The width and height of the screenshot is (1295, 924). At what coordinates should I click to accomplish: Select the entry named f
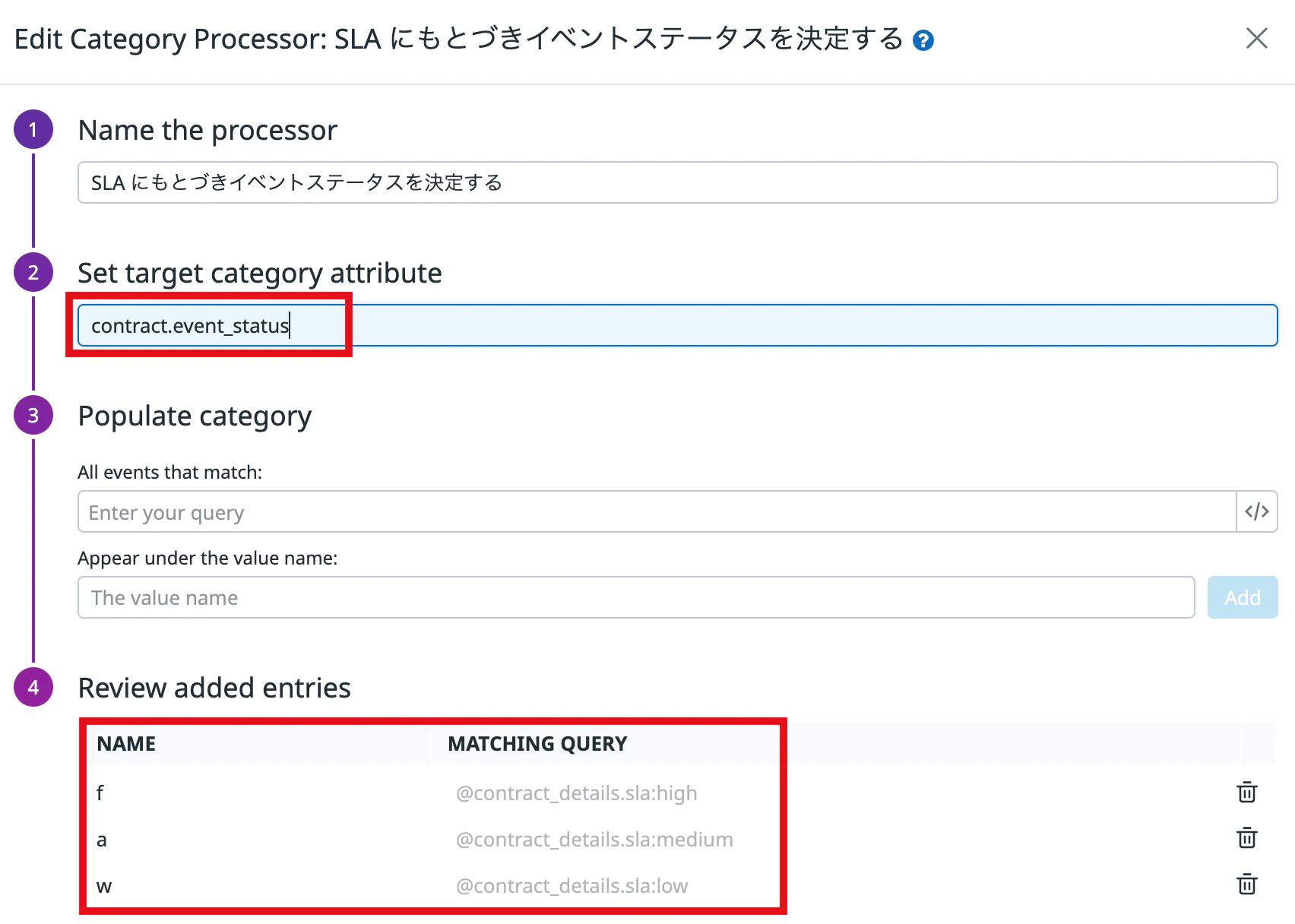coord(100,793)
